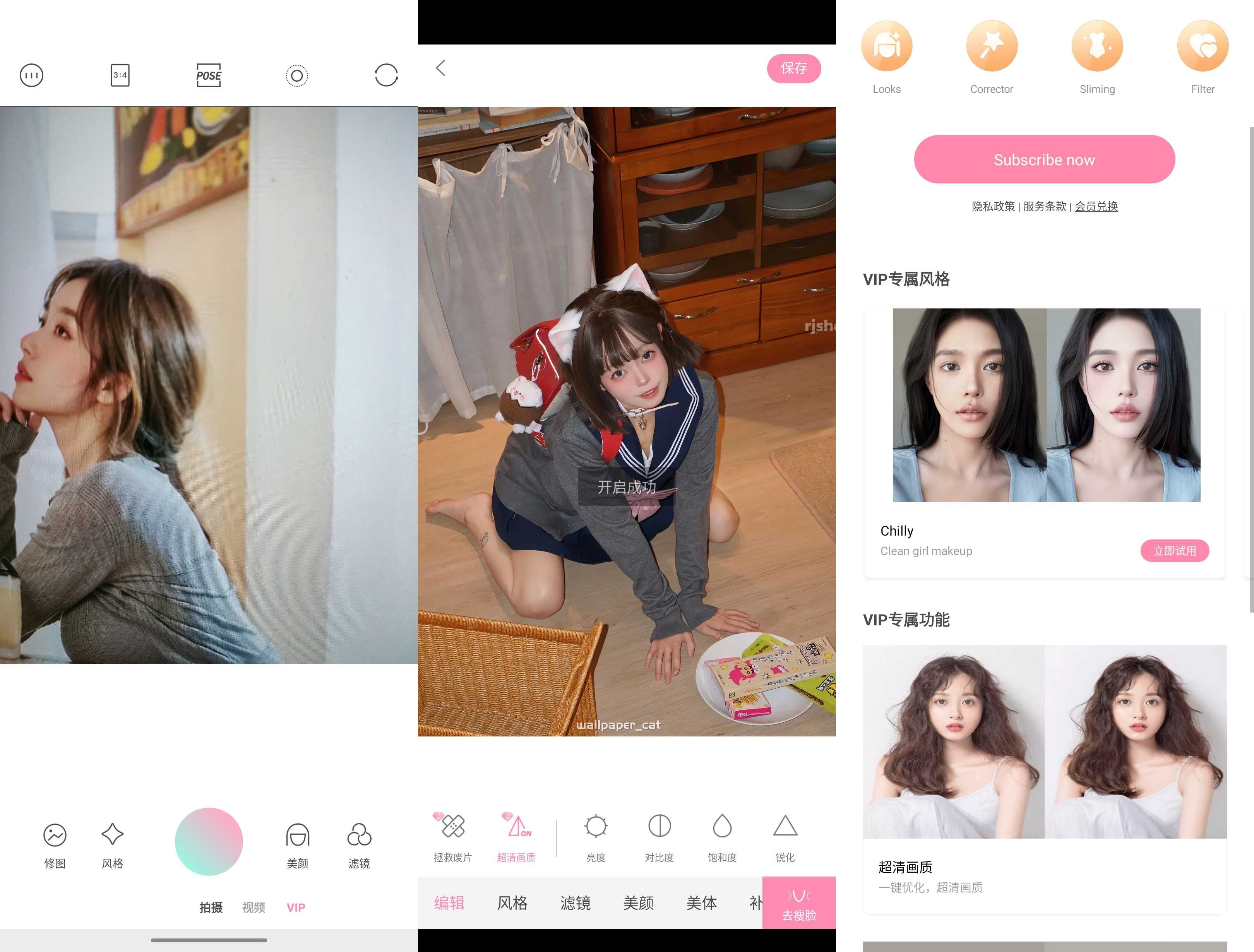
Task: Open the POSE guide overlay
Action: [208, 75]
